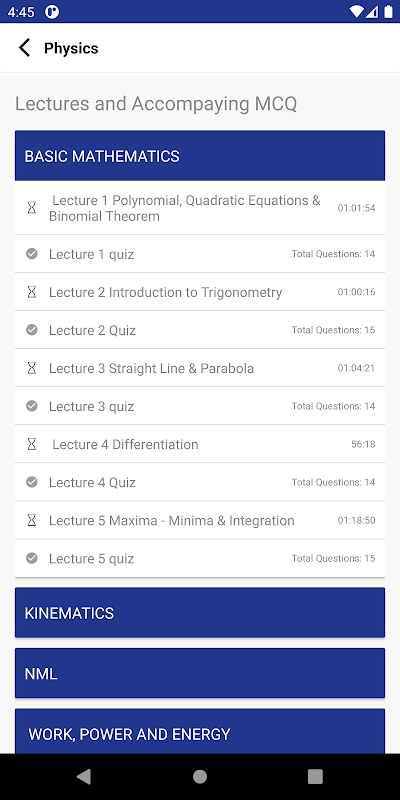Open Lecture 3 Straight Line & Parabola
The image size is (400, 800).
point(200,368)
